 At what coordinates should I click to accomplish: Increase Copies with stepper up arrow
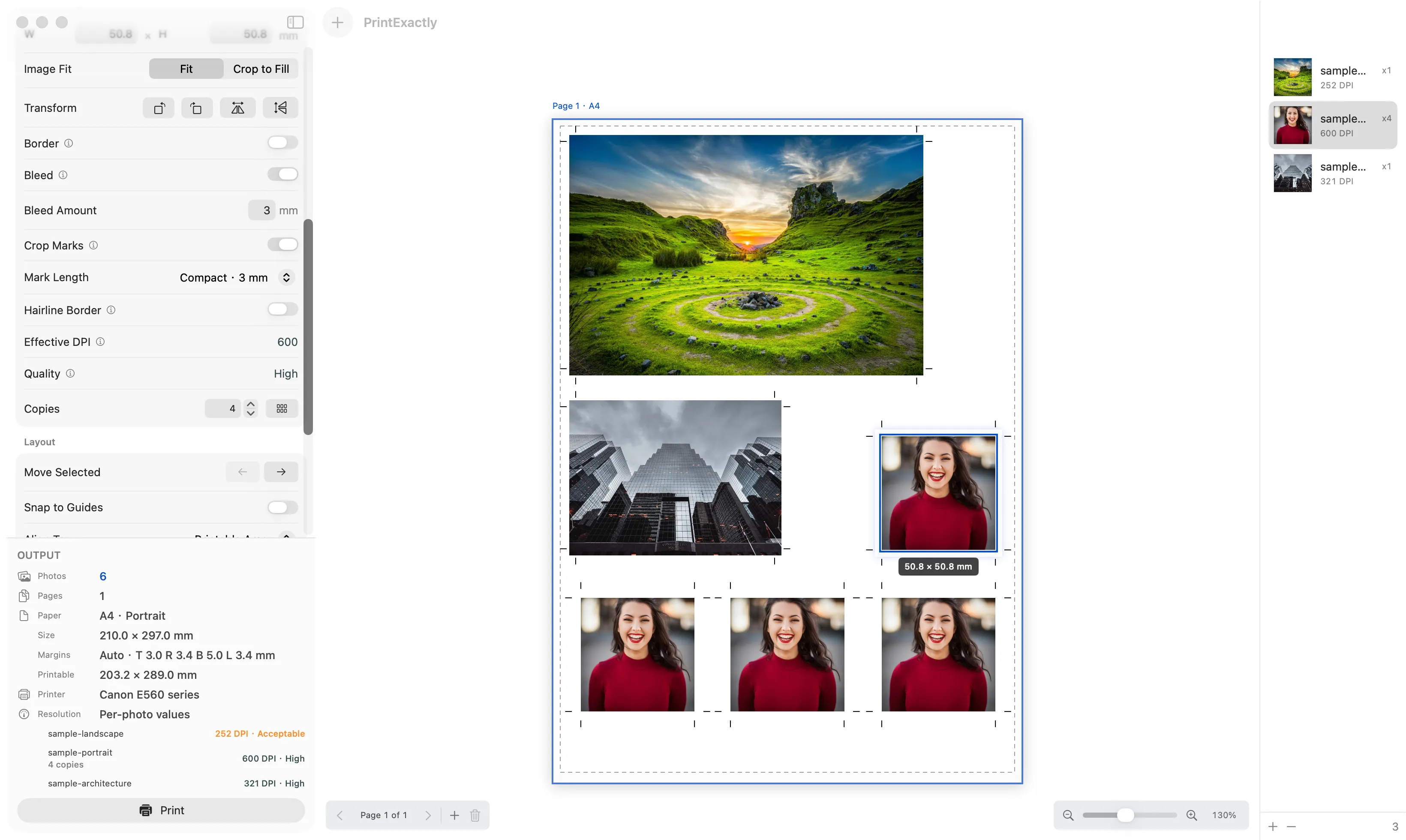pyautogui.click(x=251, y=404)
